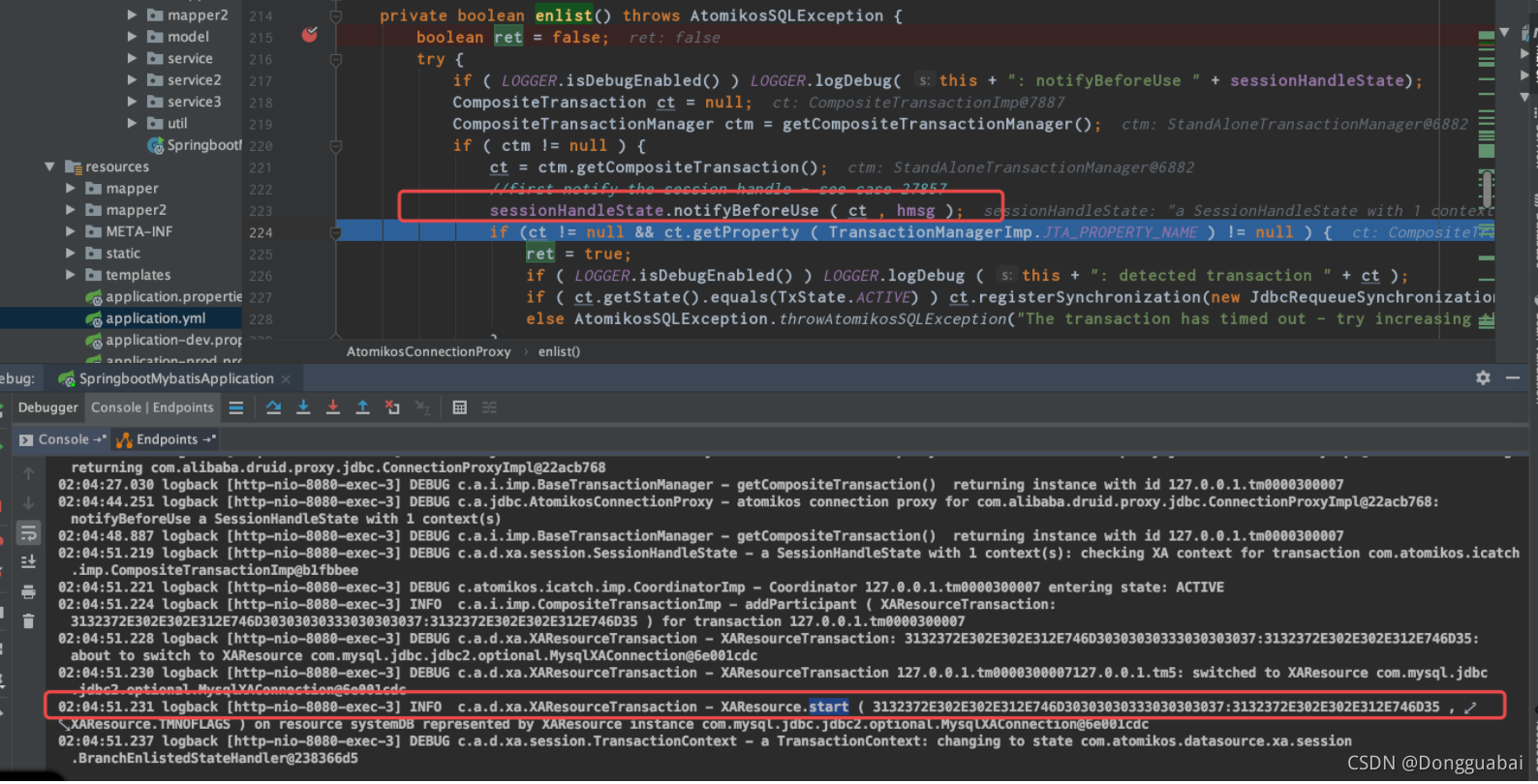The image size is (1538, 784).
Task: Click line number 224 in gutter
Action: [261, 233]
